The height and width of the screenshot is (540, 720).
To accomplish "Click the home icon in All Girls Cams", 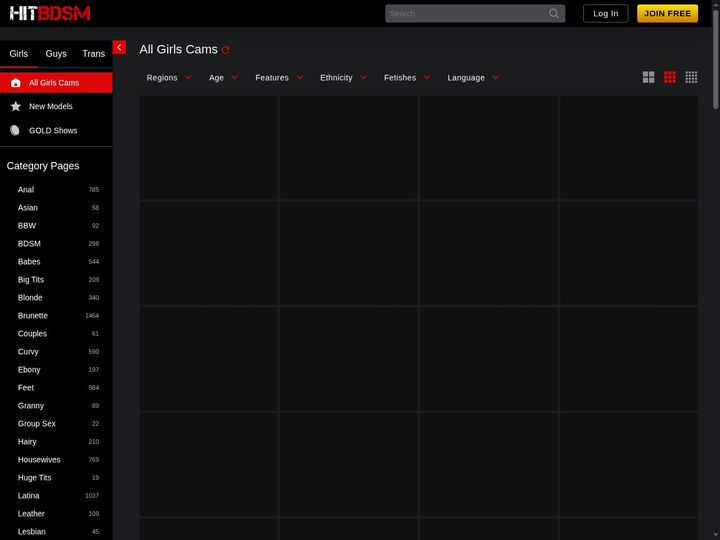I will (16, 83).
